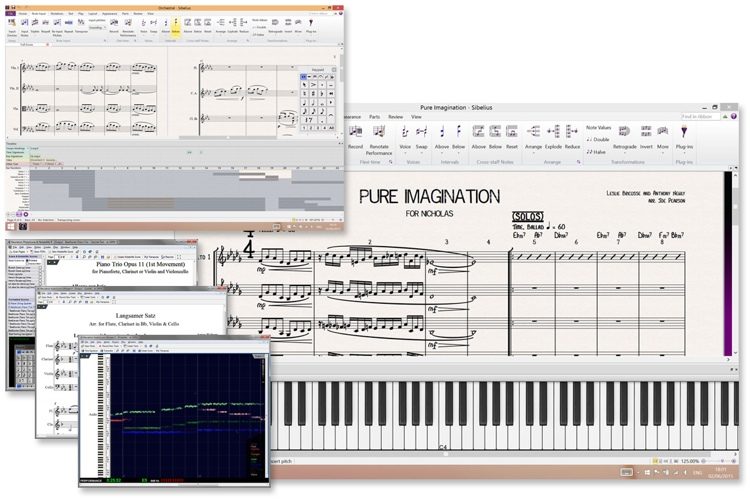
Task: Click the More transformations icon in Pure Imagination ribbon
Action: pyautogui.click(x=662, y=131)
